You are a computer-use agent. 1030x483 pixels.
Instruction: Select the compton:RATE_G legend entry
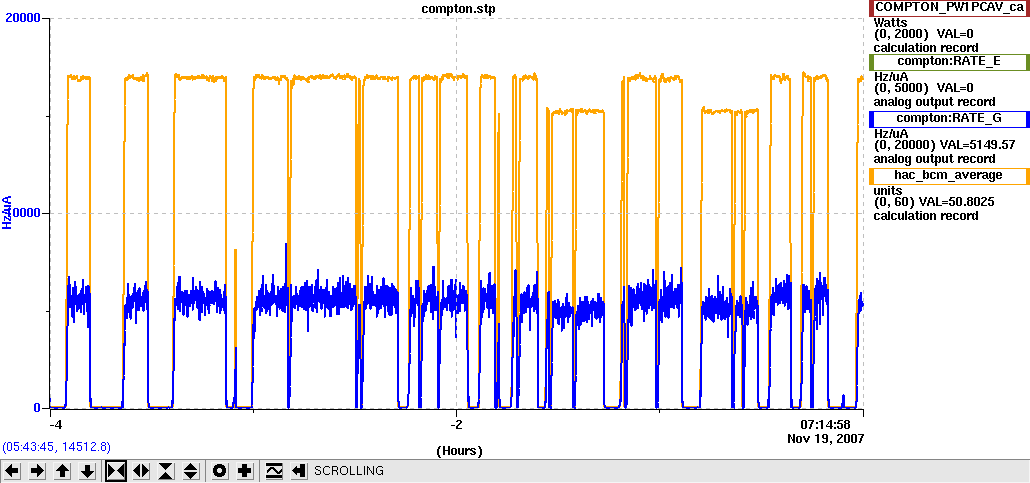pyautogui.click(x=949, y=119)
